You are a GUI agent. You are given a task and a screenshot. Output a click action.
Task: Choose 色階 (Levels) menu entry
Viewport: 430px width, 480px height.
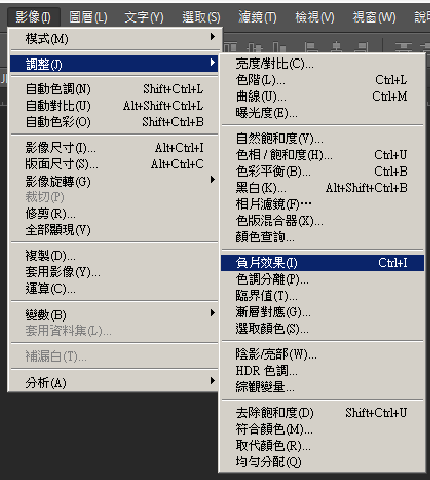tap(322, 80)
